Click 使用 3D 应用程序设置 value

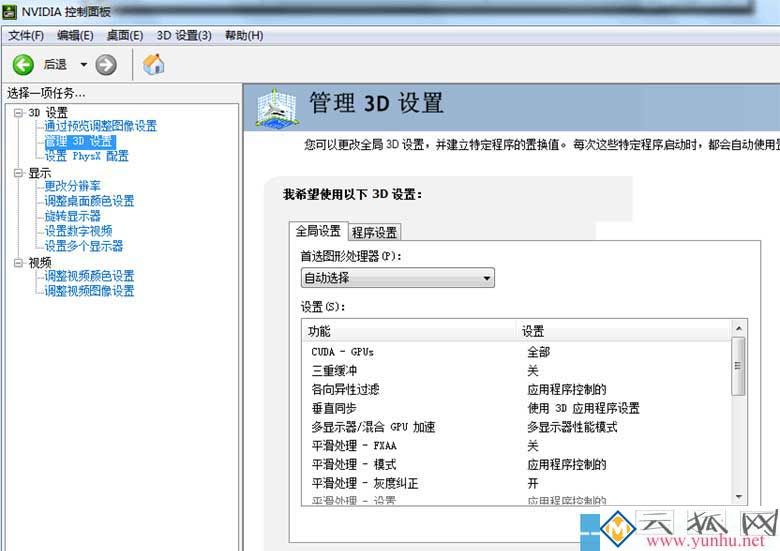pos(584,408)
